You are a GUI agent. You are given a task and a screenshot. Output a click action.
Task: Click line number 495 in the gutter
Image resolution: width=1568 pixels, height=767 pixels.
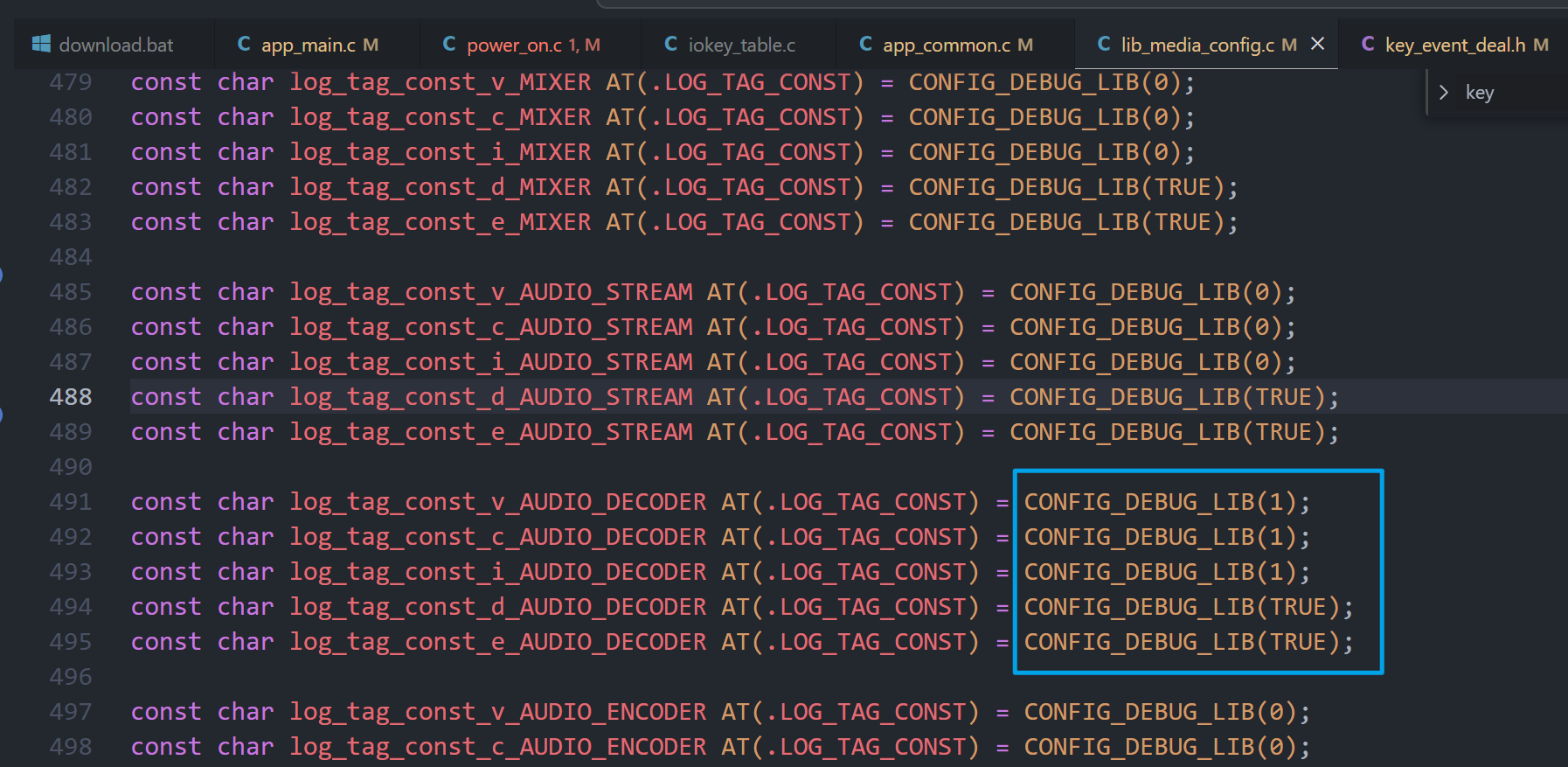(x=71, y=642)
